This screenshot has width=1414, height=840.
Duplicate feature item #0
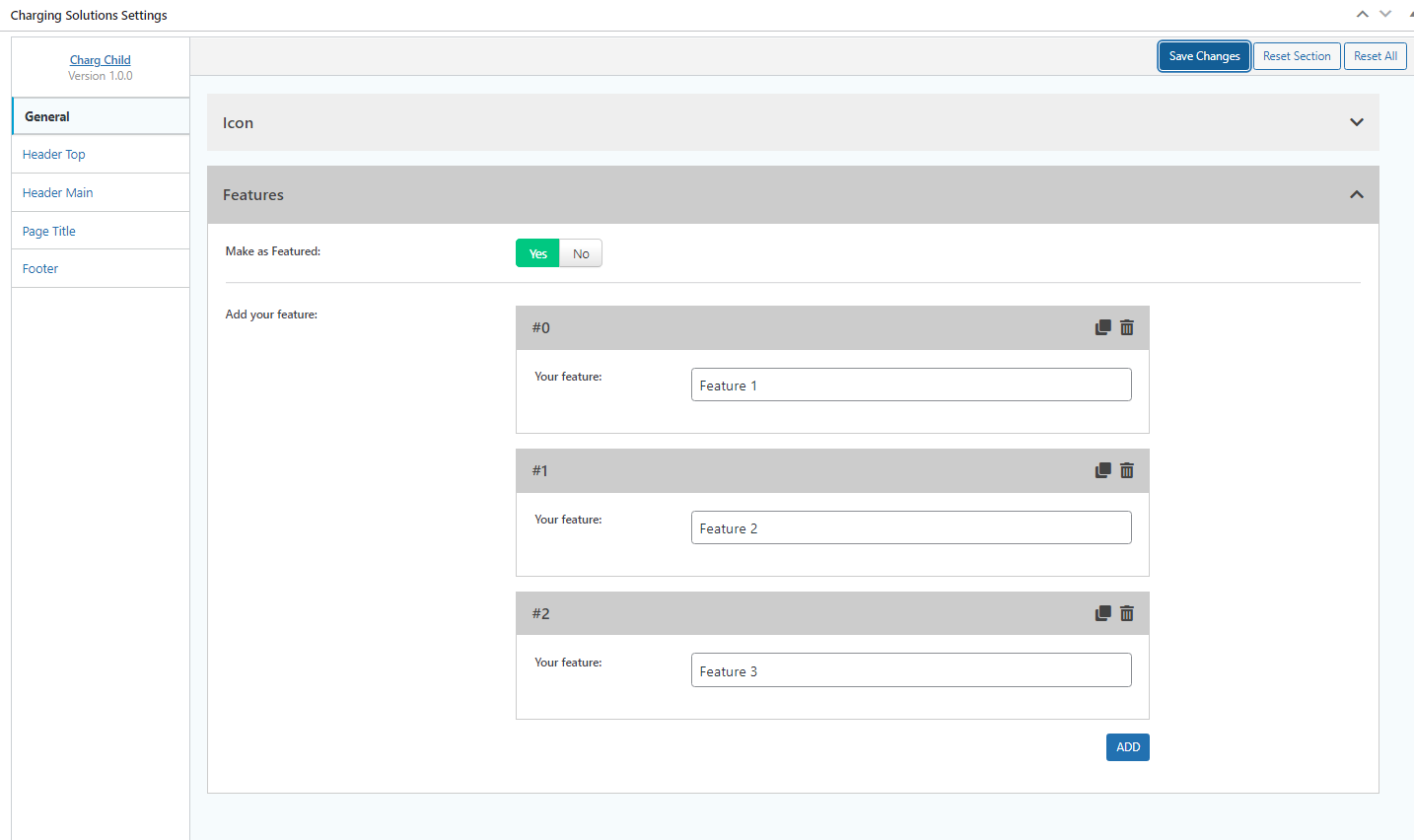[x=1102, y=327]
